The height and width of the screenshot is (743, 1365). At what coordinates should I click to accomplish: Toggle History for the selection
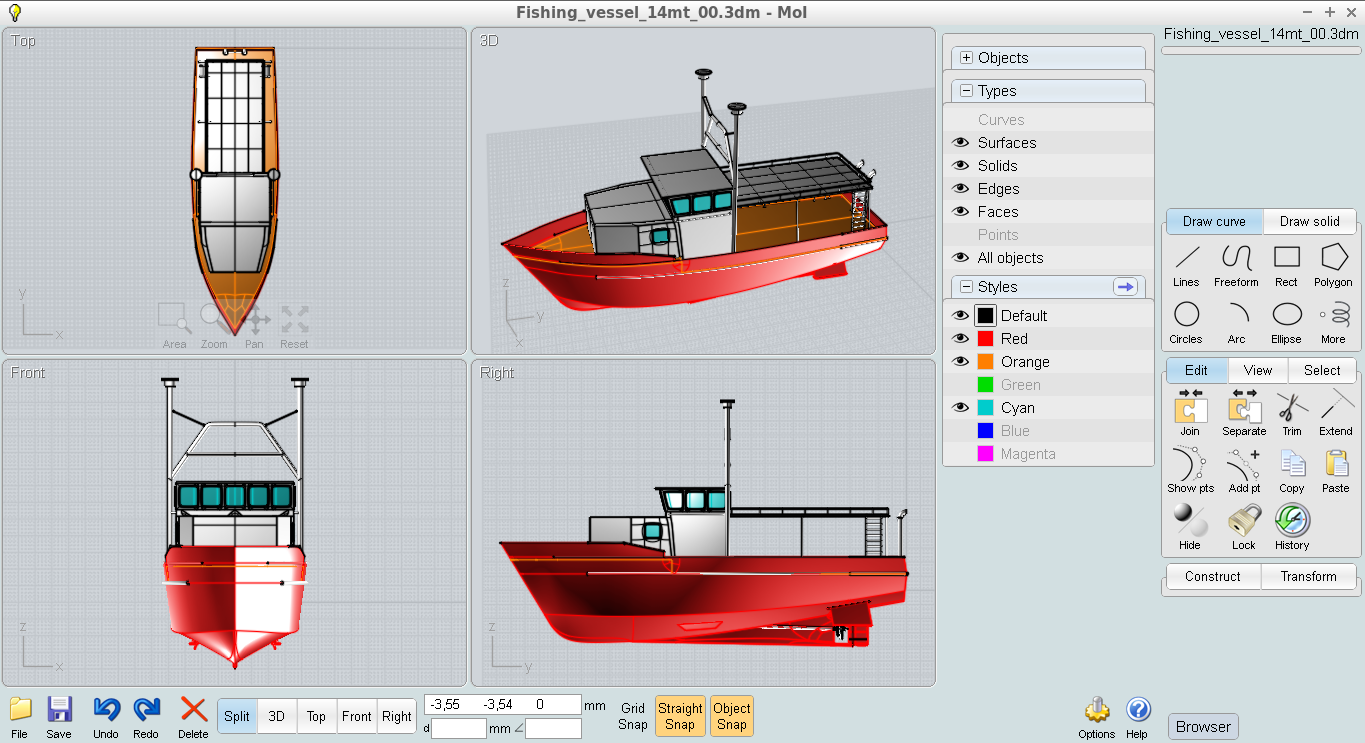pos(1292,527)
